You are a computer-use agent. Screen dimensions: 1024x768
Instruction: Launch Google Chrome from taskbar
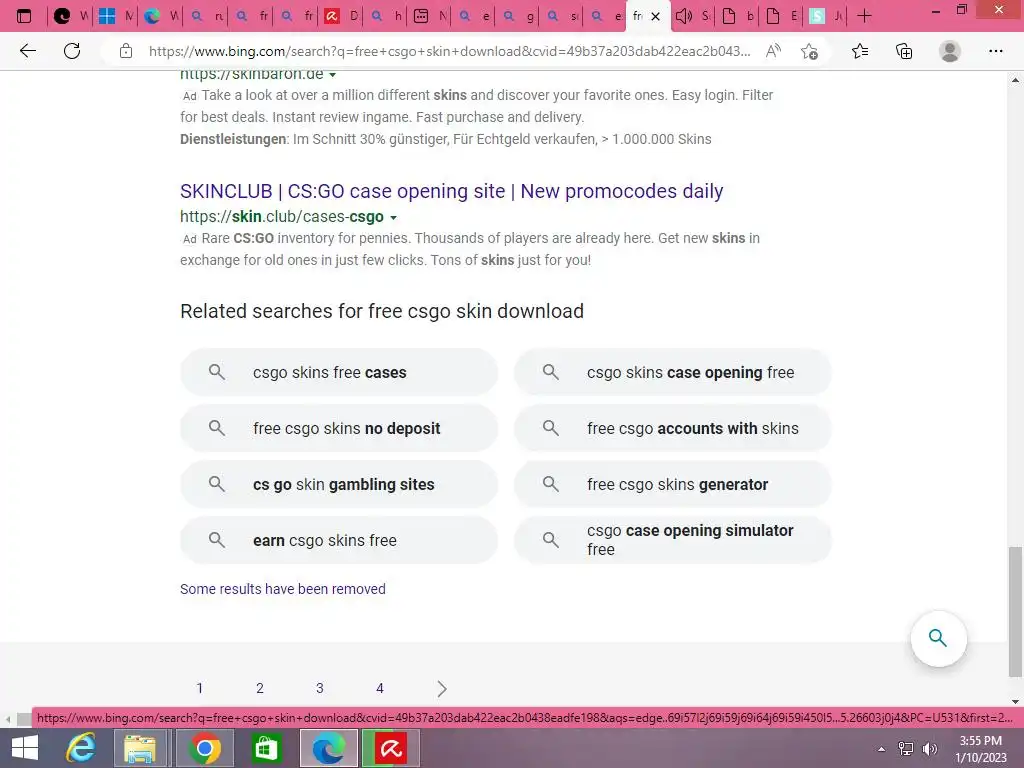click(205, 748)
